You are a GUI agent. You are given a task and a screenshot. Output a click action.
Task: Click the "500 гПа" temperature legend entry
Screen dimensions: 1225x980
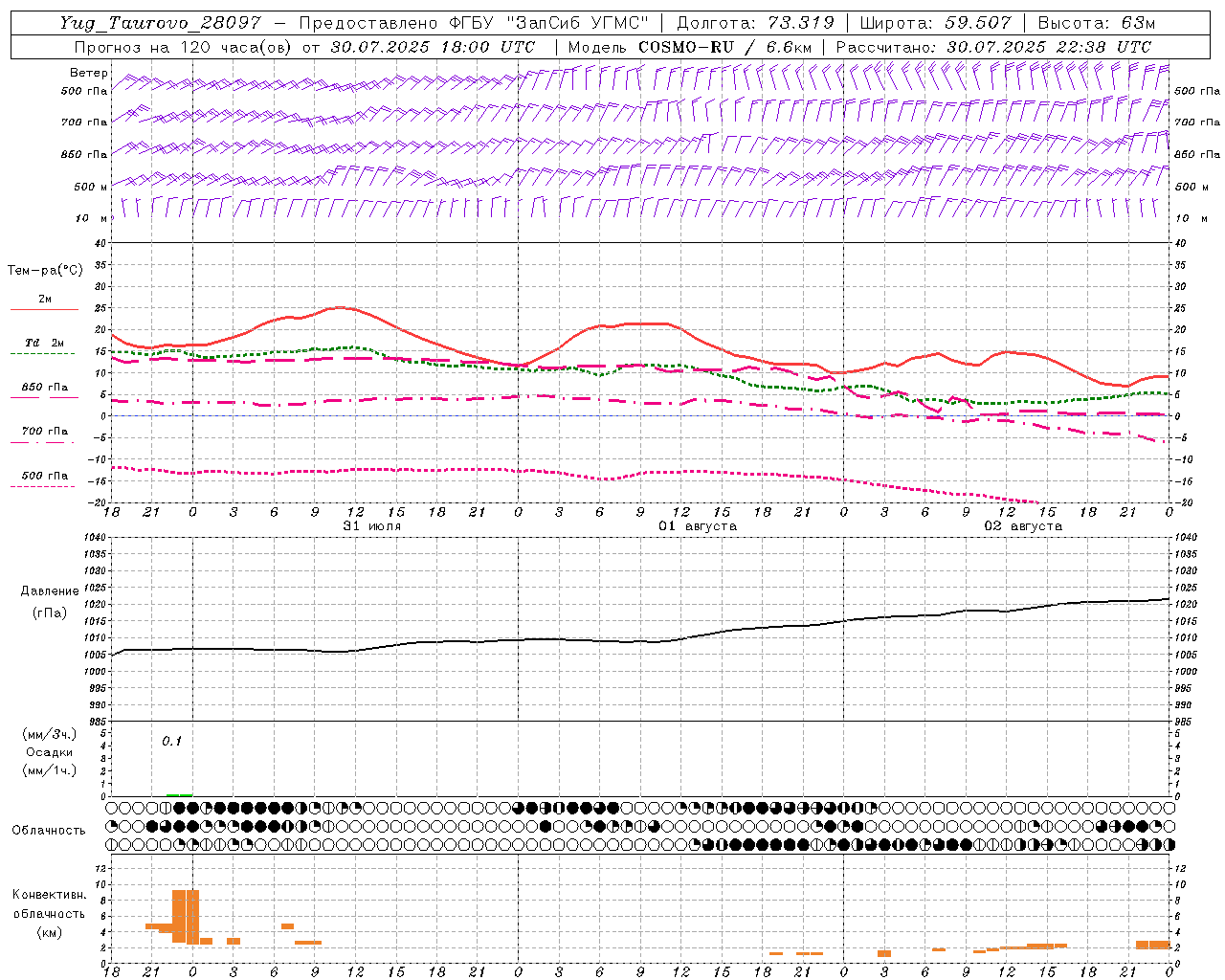[x=44, y=476]
